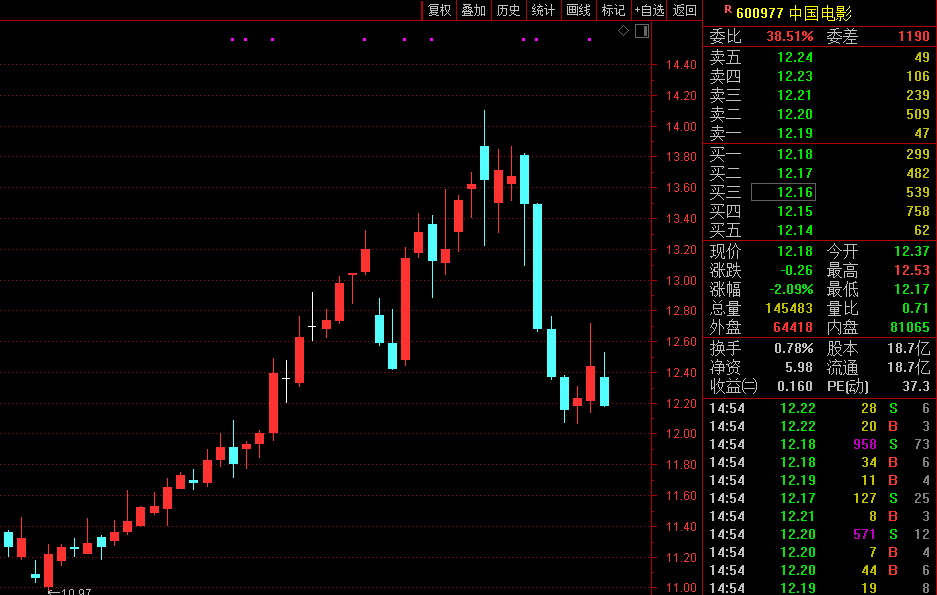Click the diamond icon above the chart

pos(623,31)
